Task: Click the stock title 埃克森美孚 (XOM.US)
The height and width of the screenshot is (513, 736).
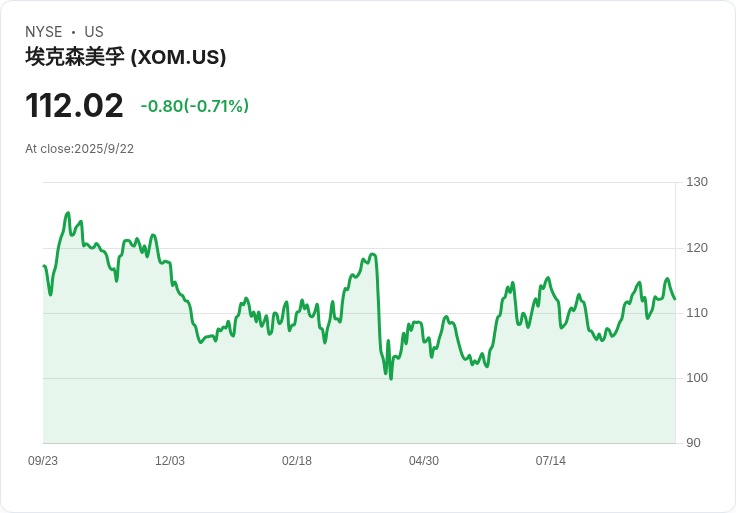Action: pos(125,57)
